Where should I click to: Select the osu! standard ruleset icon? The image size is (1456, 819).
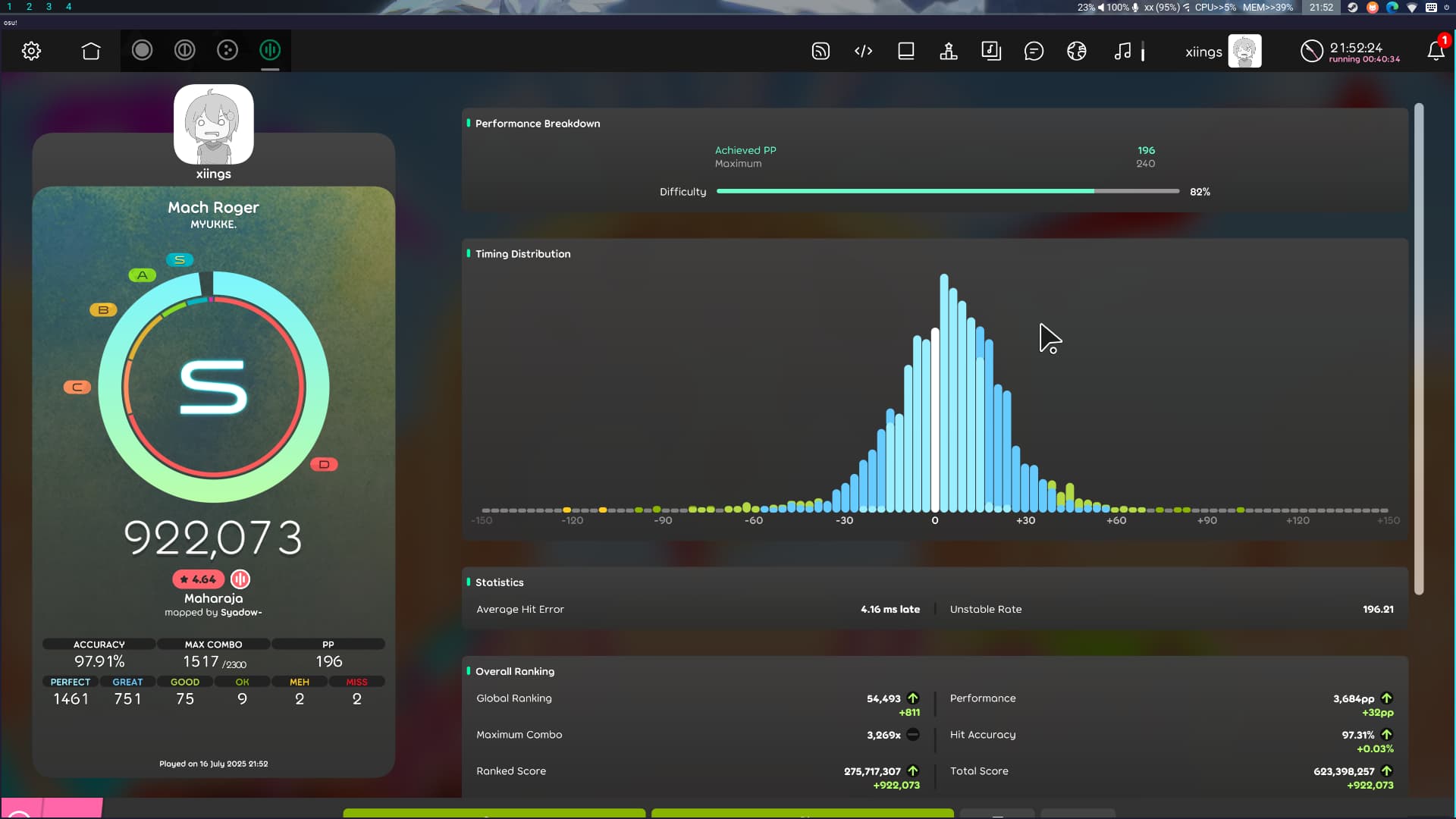coord(142,50)
